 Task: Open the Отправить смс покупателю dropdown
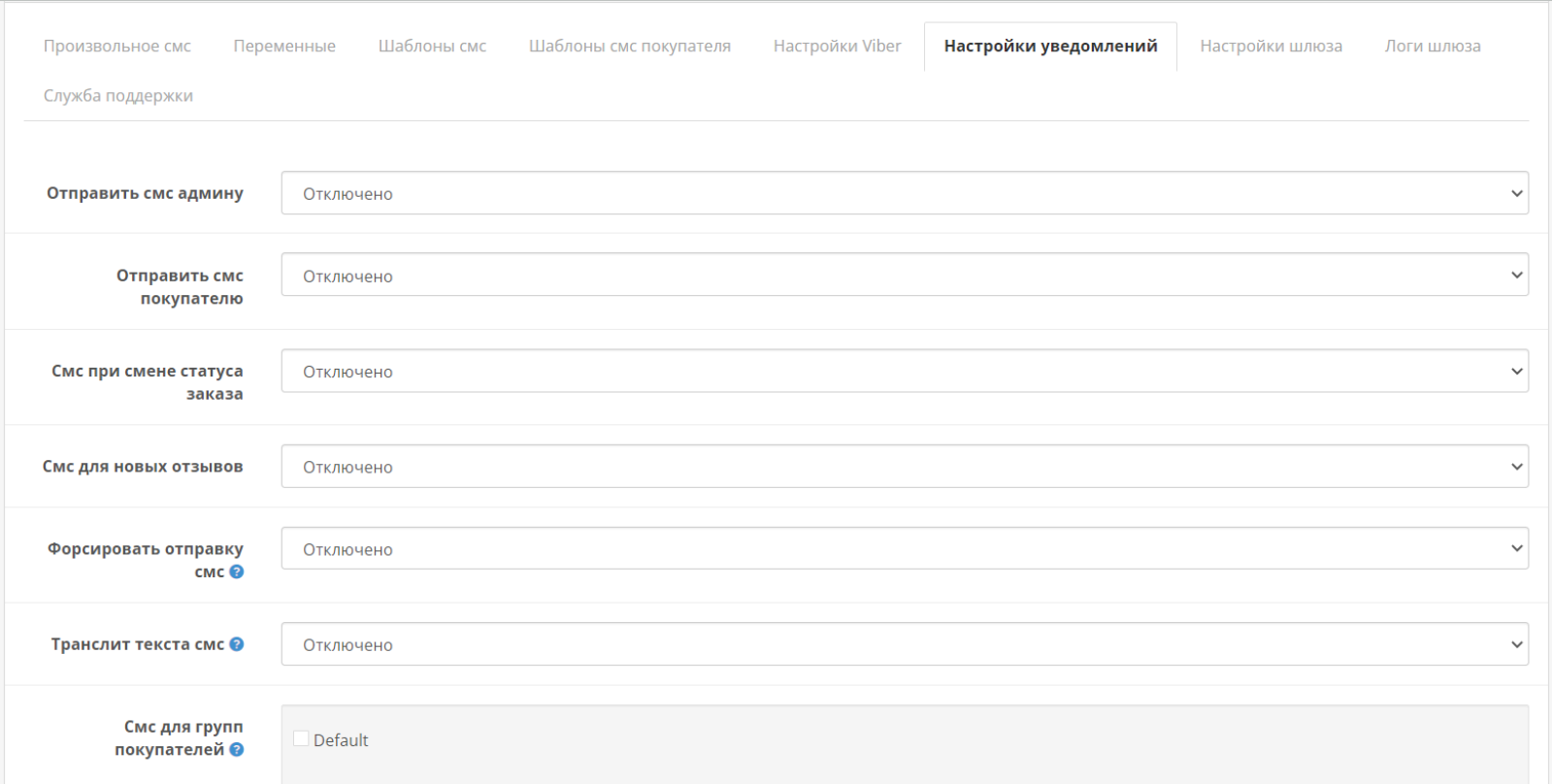pyautogui.click(x=905, y=275)
